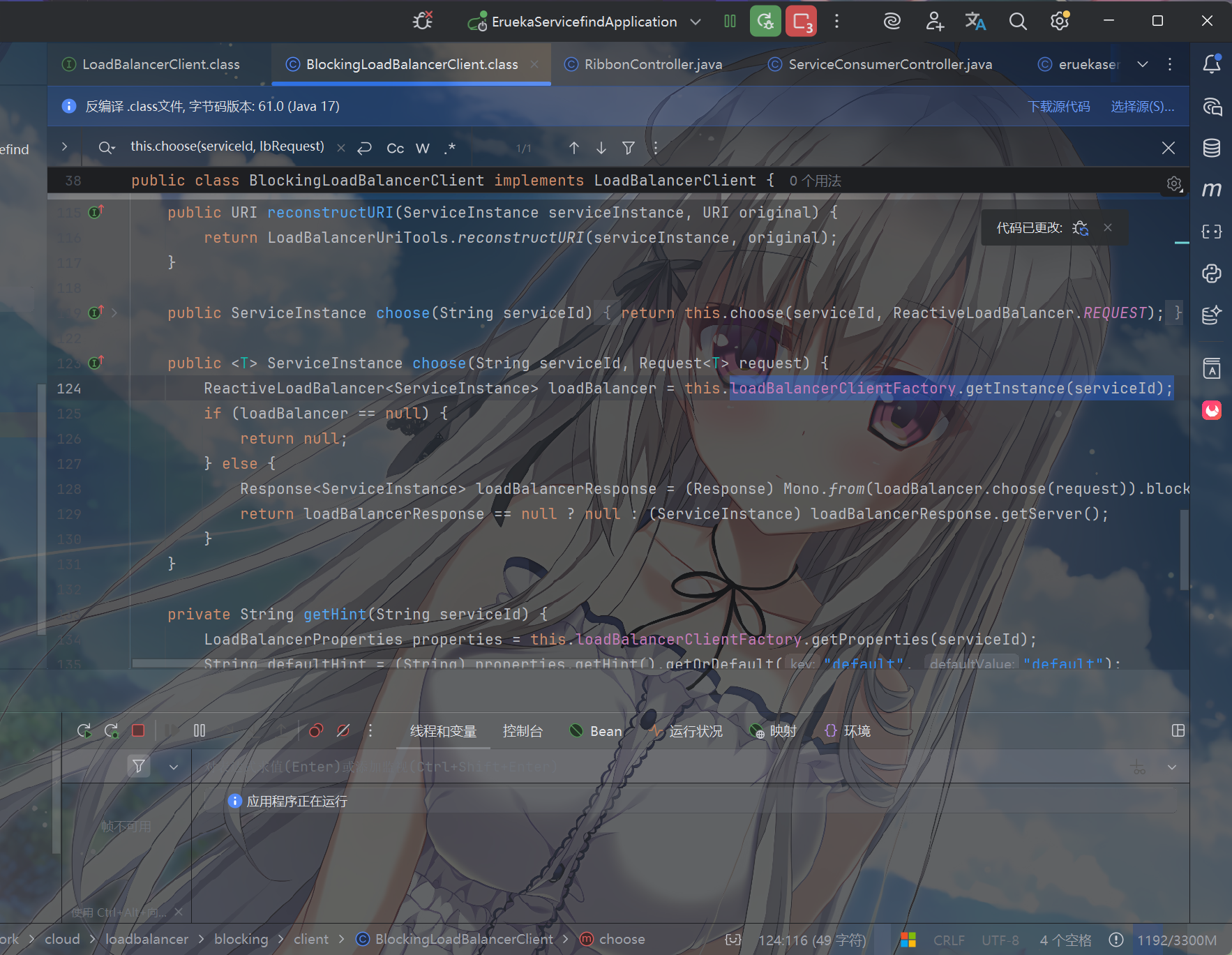Viewport: 1232px width, 955px height.
Task: Pause the program from the top toolbar
Action: 730,22
